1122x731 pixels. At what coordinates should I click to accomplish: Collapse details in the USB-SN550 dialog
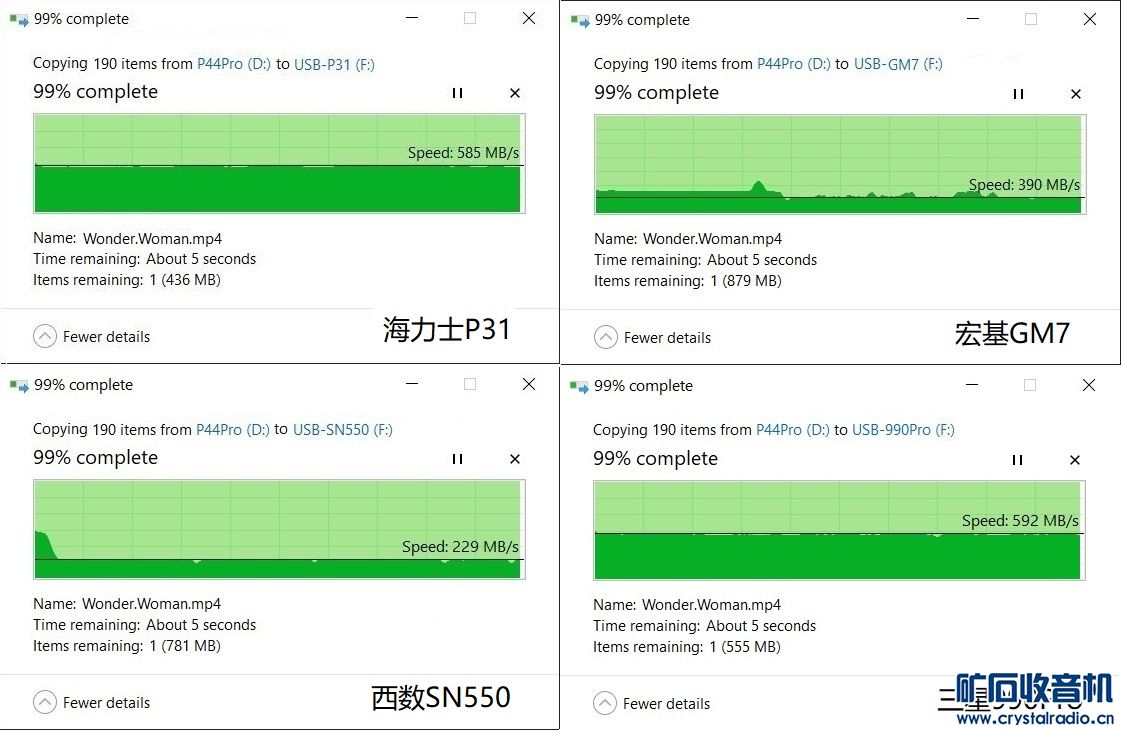[91, 703]
